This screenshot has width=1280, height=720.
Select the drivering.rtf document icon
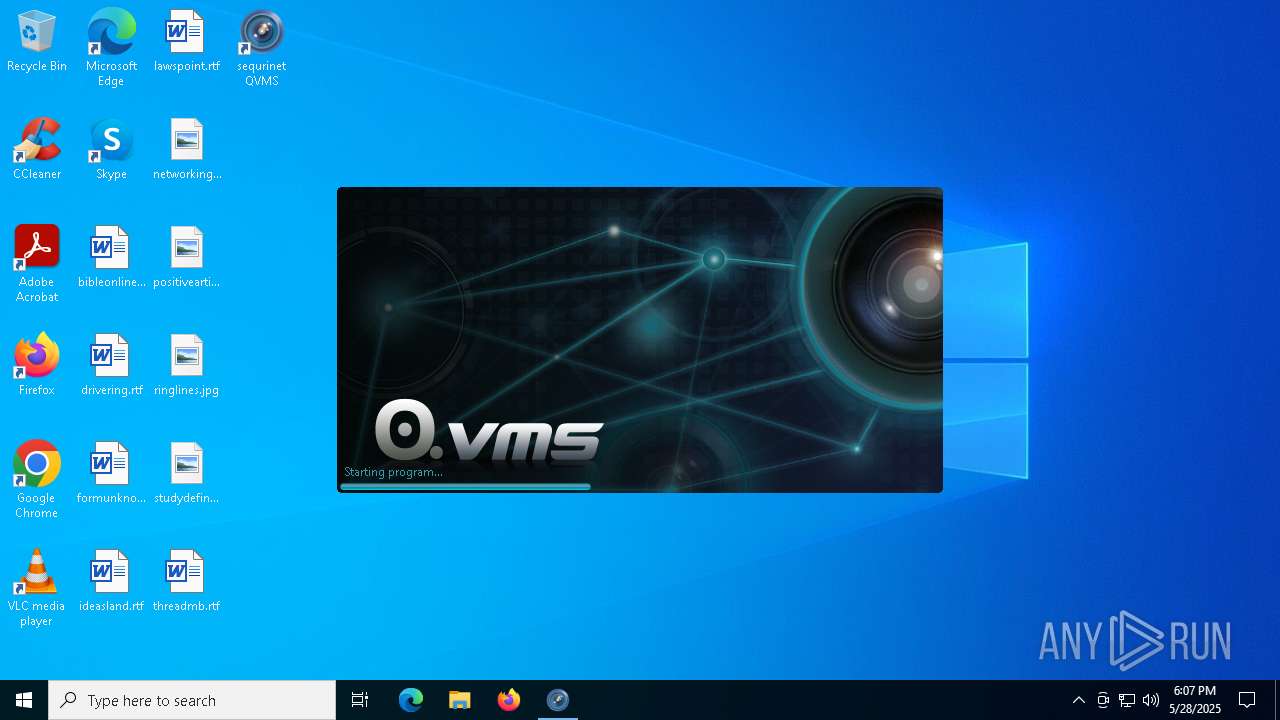111,366
